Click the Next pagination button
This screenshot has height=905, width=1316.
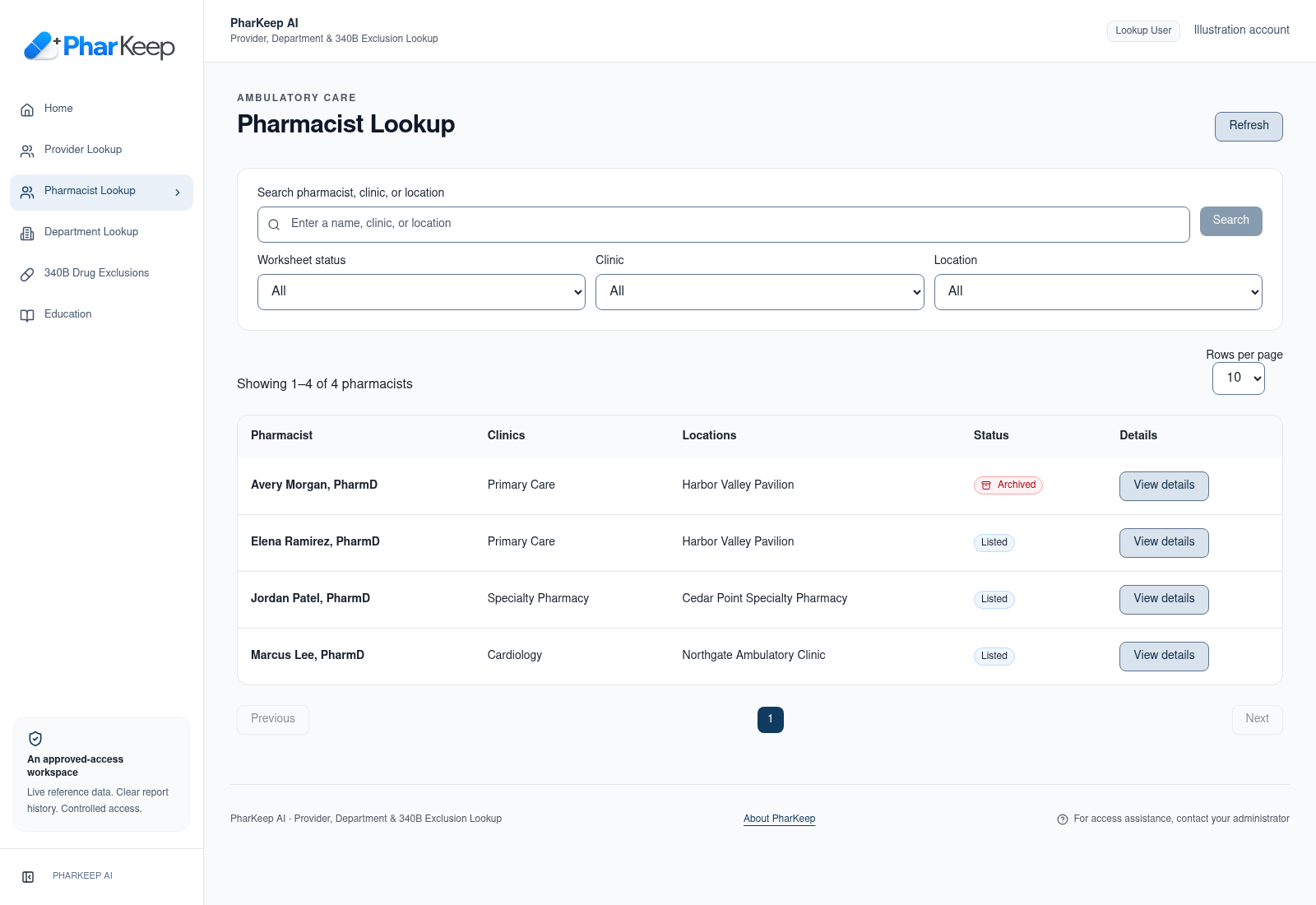click(x=1257, y=720)
